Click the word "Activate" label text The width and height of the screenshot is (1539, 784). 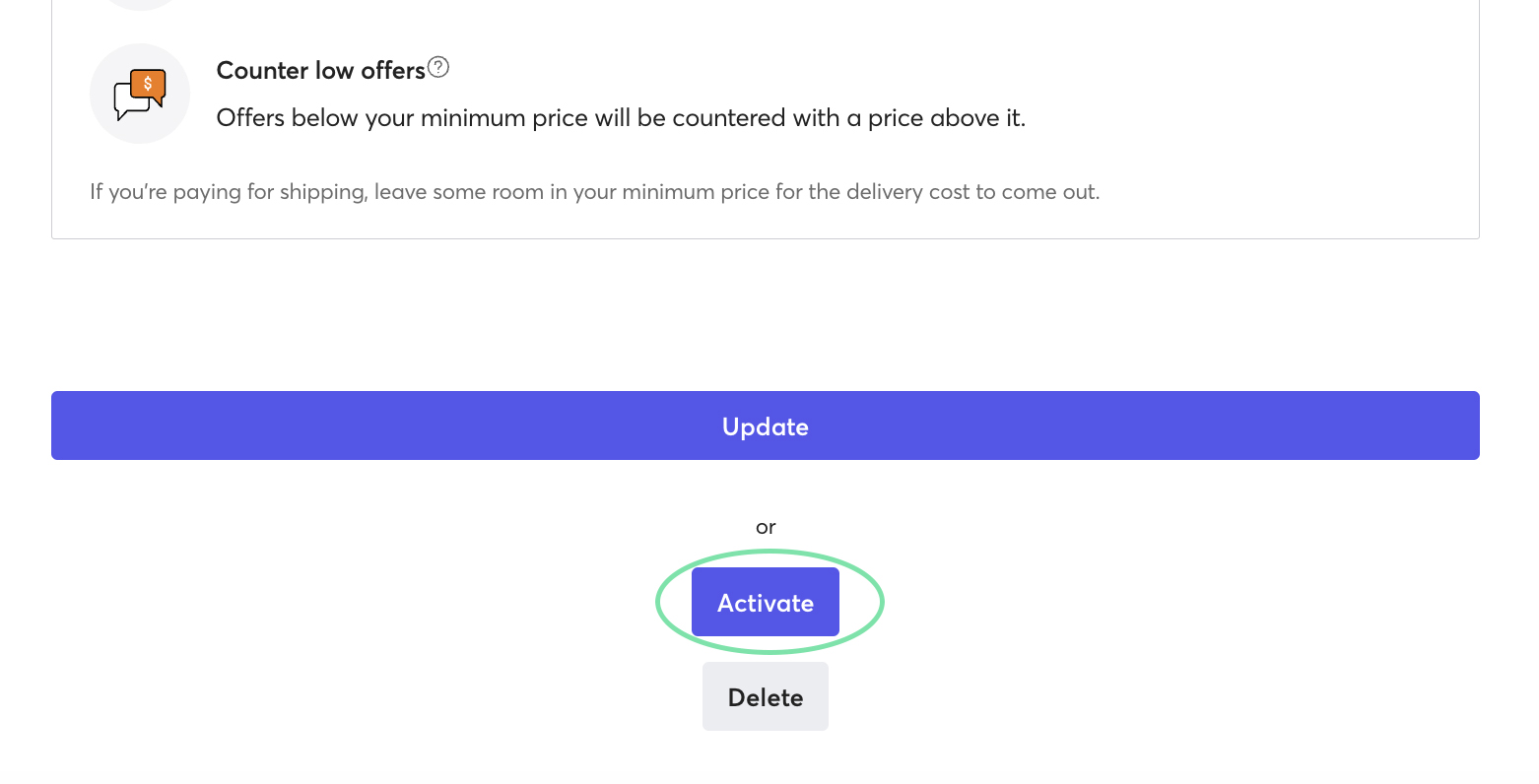pos(765,603)
